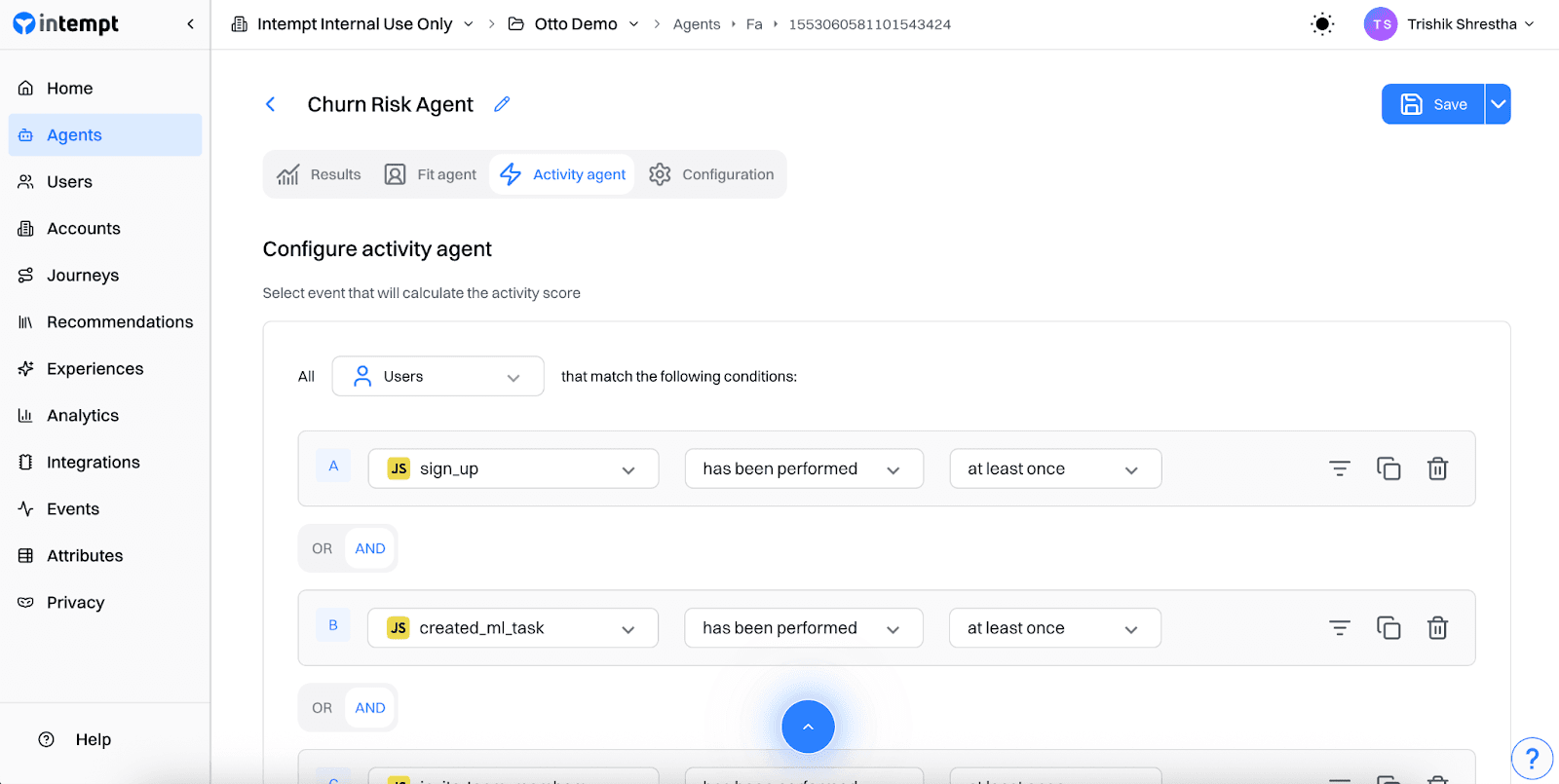
Task: Edit the Churn Risk Agent name with the pencil
Action: [x=502, y=104]
